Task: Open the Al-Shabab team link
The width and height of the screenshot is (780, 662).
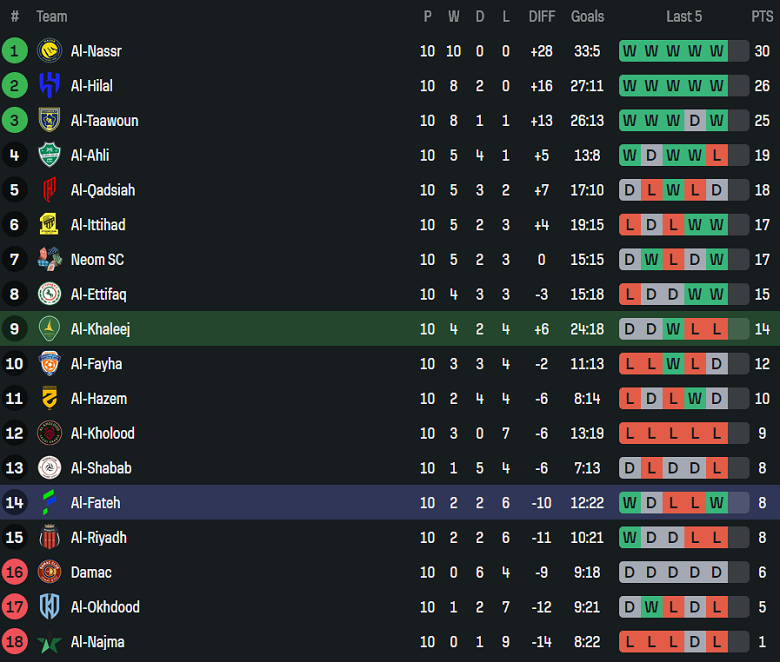Action: pyautogui.click(x=100, y=468)
